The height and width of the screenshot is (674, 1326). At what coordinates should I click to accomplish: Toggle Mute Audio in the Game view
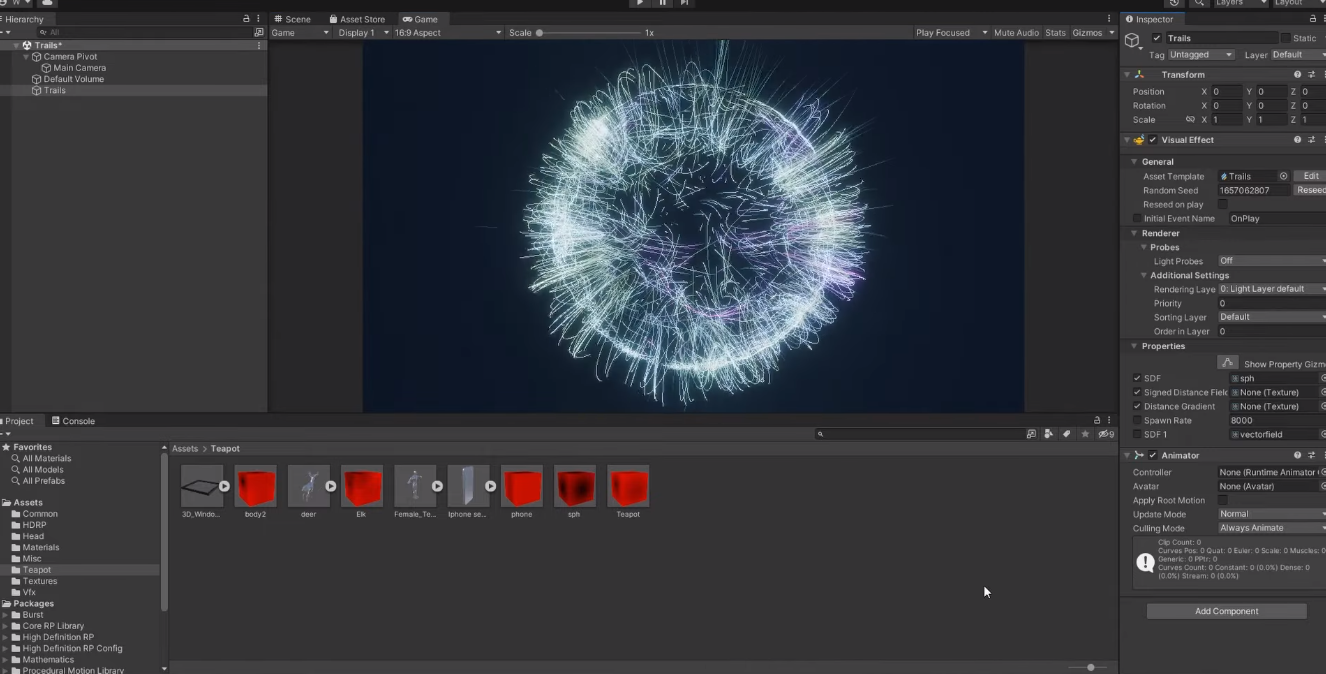coord(1015,32)
